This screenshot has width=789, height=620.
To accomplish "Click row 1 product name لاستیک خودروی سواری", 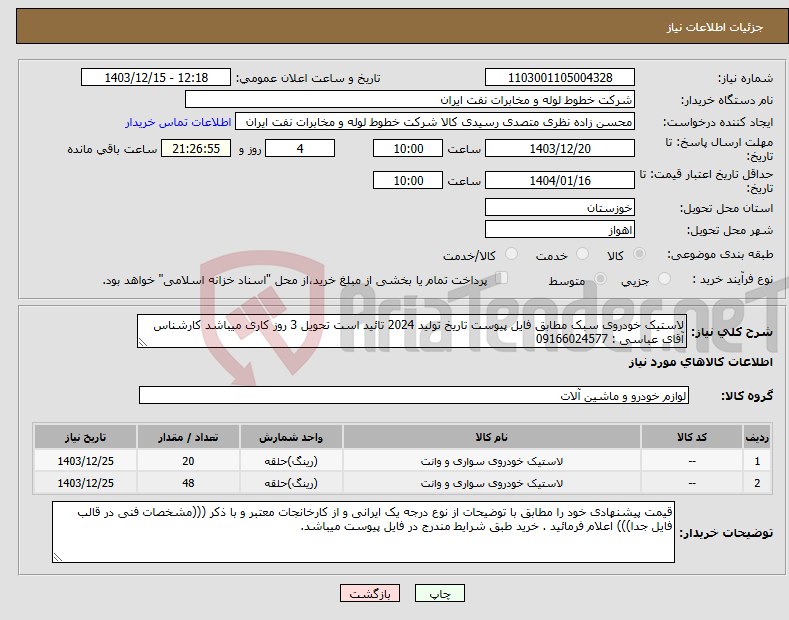I will 492,461.
